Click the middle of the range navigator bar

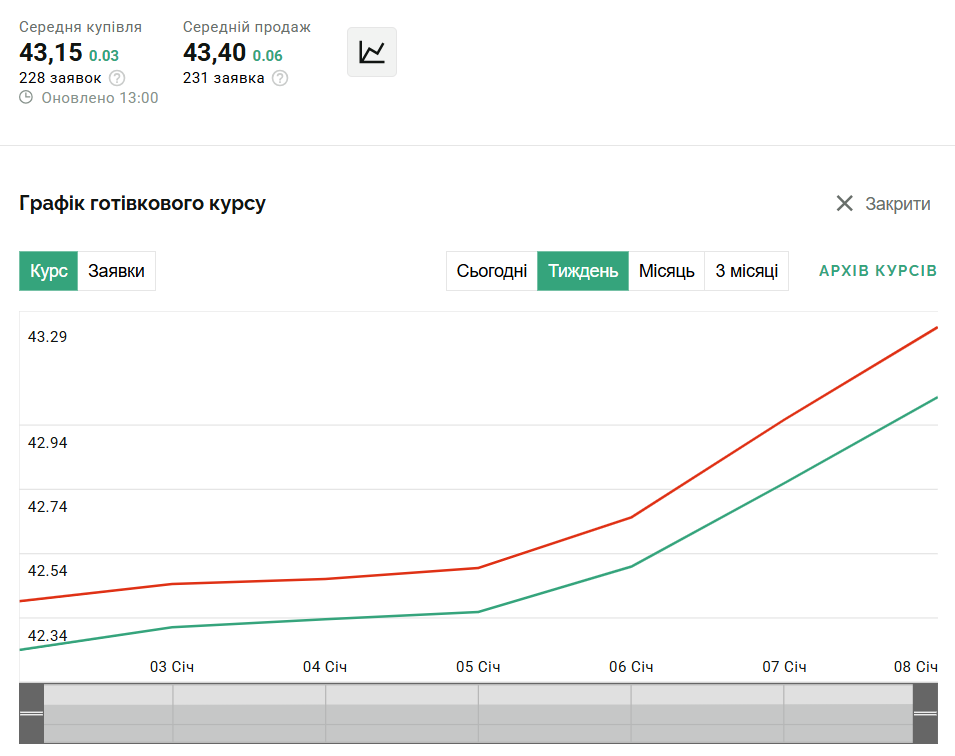pyautogui.click(x=478, y=713)
